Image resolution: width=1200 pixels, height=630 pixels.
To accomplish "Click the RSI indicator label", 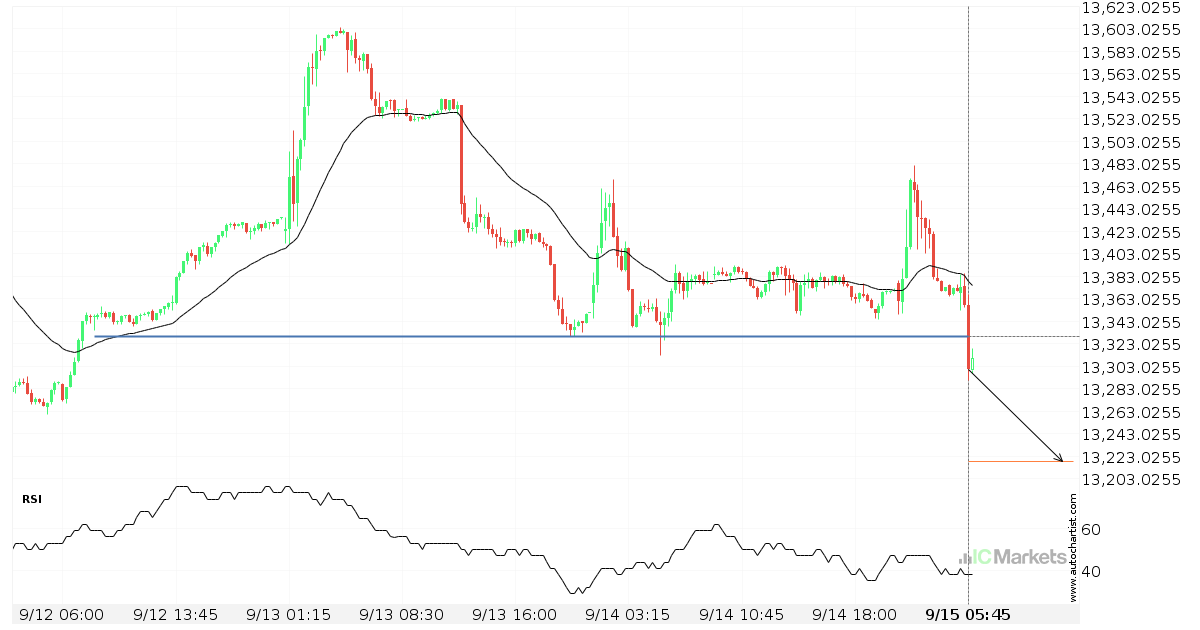I will click(33, 497).
